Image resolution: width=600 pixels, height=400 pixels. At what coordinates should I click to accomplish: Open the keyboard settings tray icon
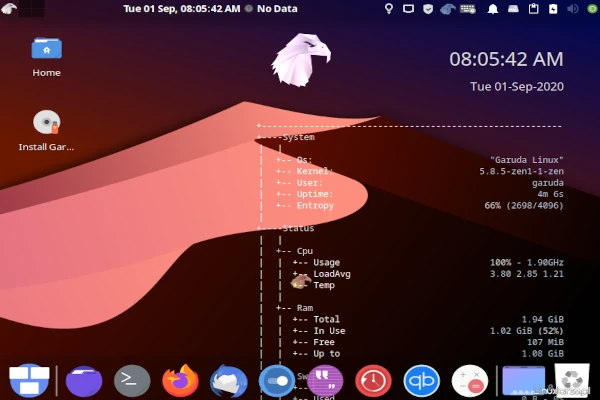[x=468, y=8]
